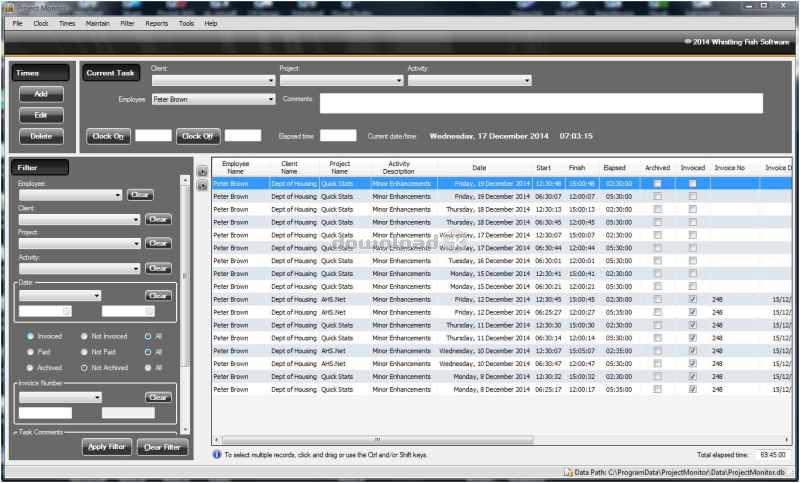Select the All radio beside Not Invoiced

(x=148, y=336)
